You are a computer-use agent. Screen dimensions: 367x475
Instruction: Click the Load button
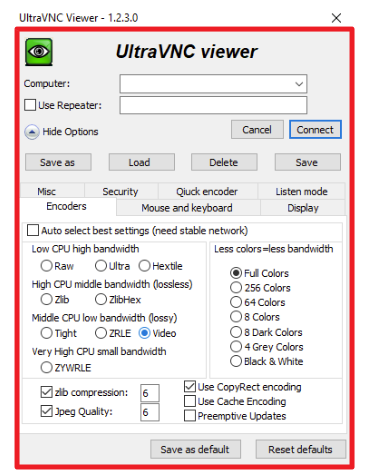coord(142,162)
